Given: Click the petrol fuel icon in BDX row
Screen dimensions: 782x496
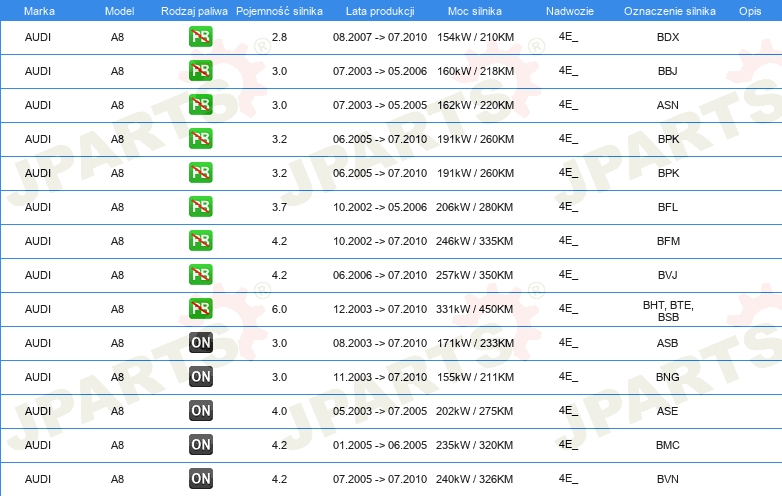Looking at the screenshot, I should click(200, 37).
